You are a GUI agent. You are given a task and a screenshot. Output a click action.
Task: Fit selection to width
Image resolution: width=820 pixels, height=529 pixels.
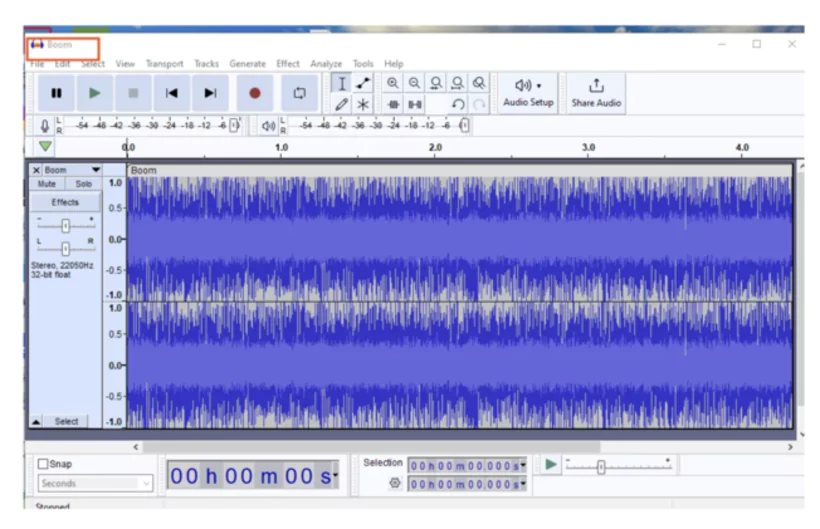(436, 83)
